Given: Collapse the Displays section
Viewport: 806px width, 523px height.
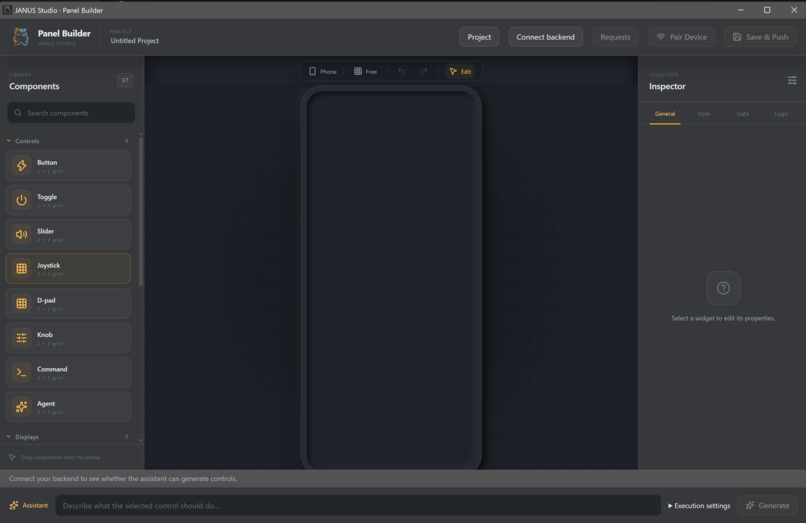Looking at the screenshot, I should click(9, 437).
